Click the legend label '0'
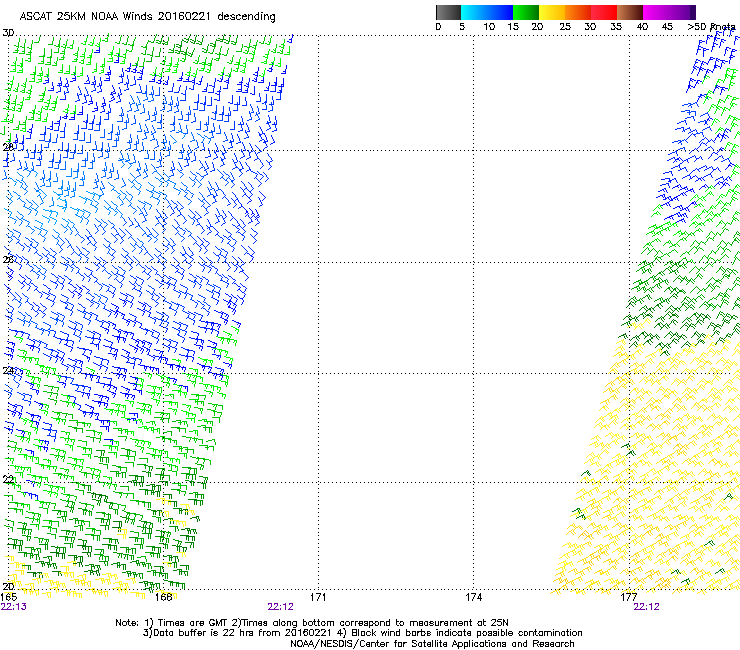 pyautogui.click(x=438, y=27)
